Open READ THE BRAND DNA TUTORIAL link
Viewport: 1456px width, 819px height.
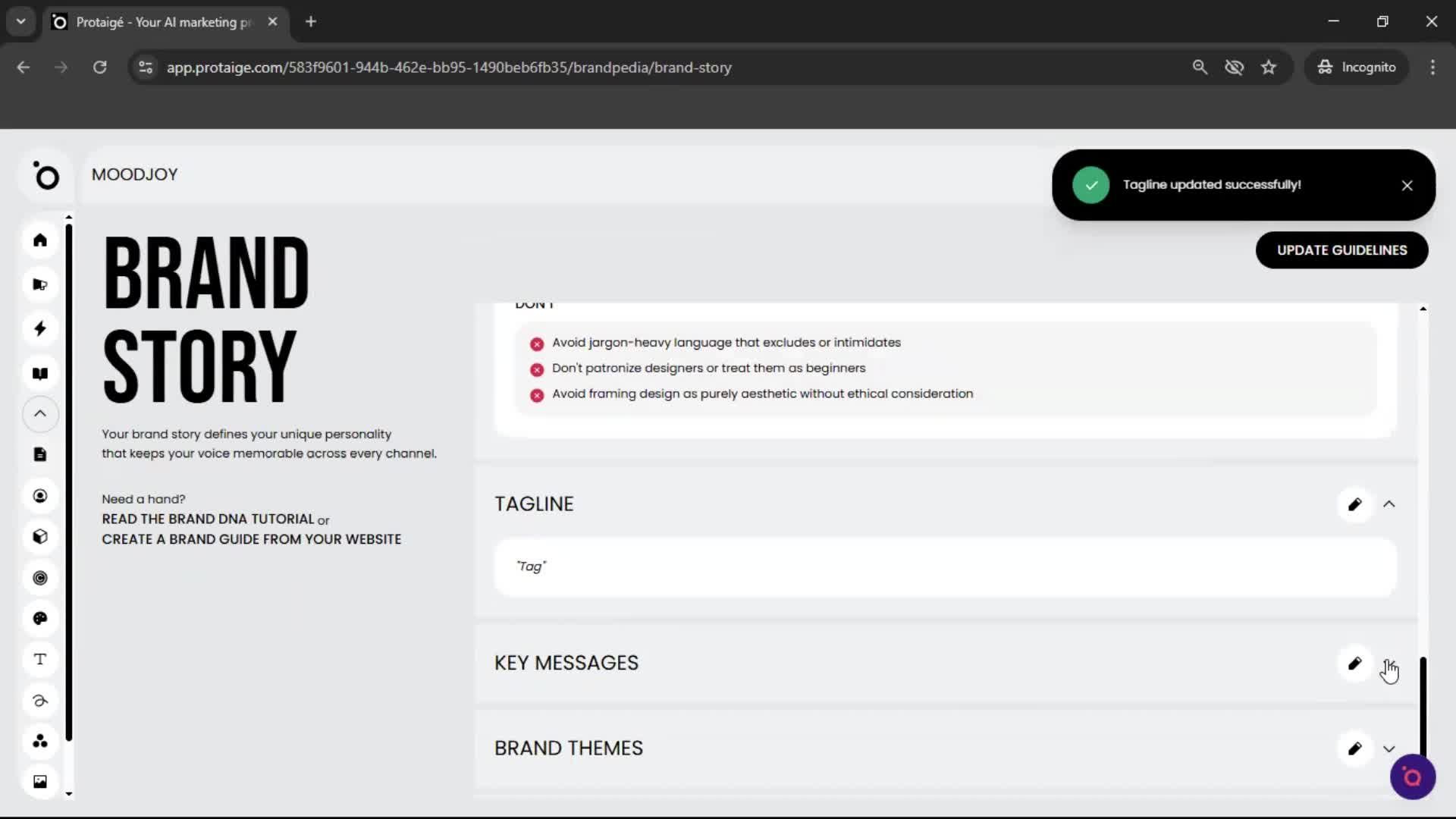coord(209,519)
